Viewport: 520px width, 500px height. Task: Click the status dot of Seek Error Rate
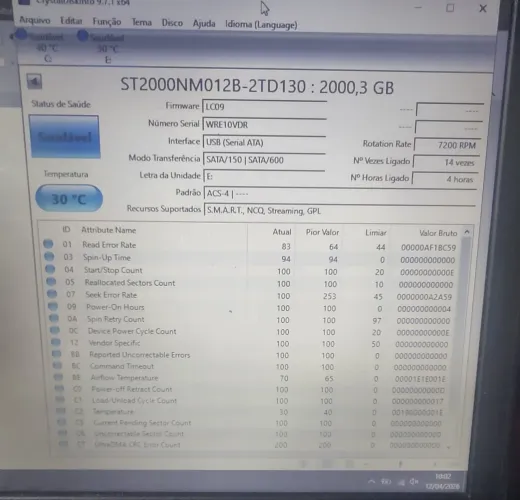[52, 294]
